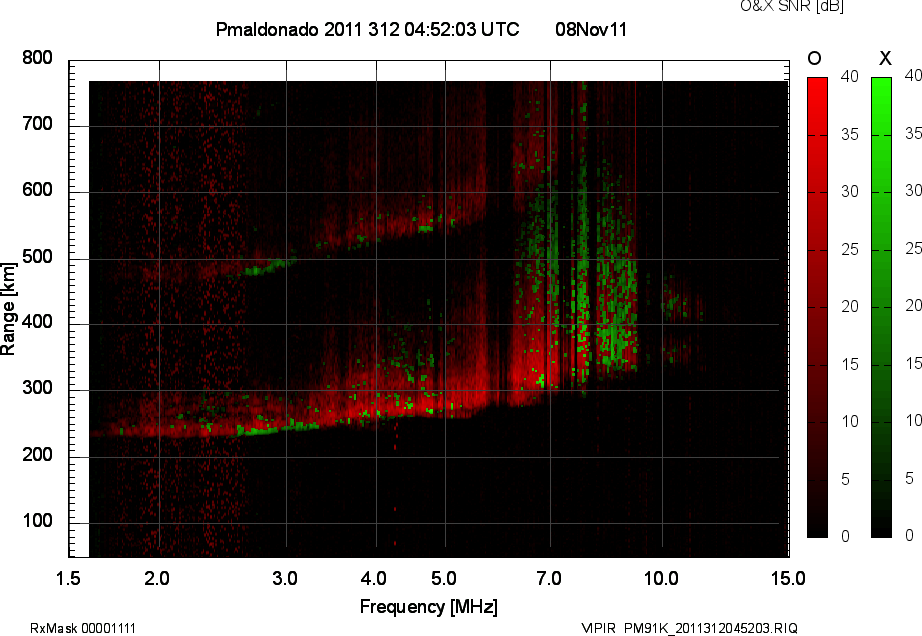Click the 'O&X SNR [dB]' label
922x636 pixels.
(791, 6)
